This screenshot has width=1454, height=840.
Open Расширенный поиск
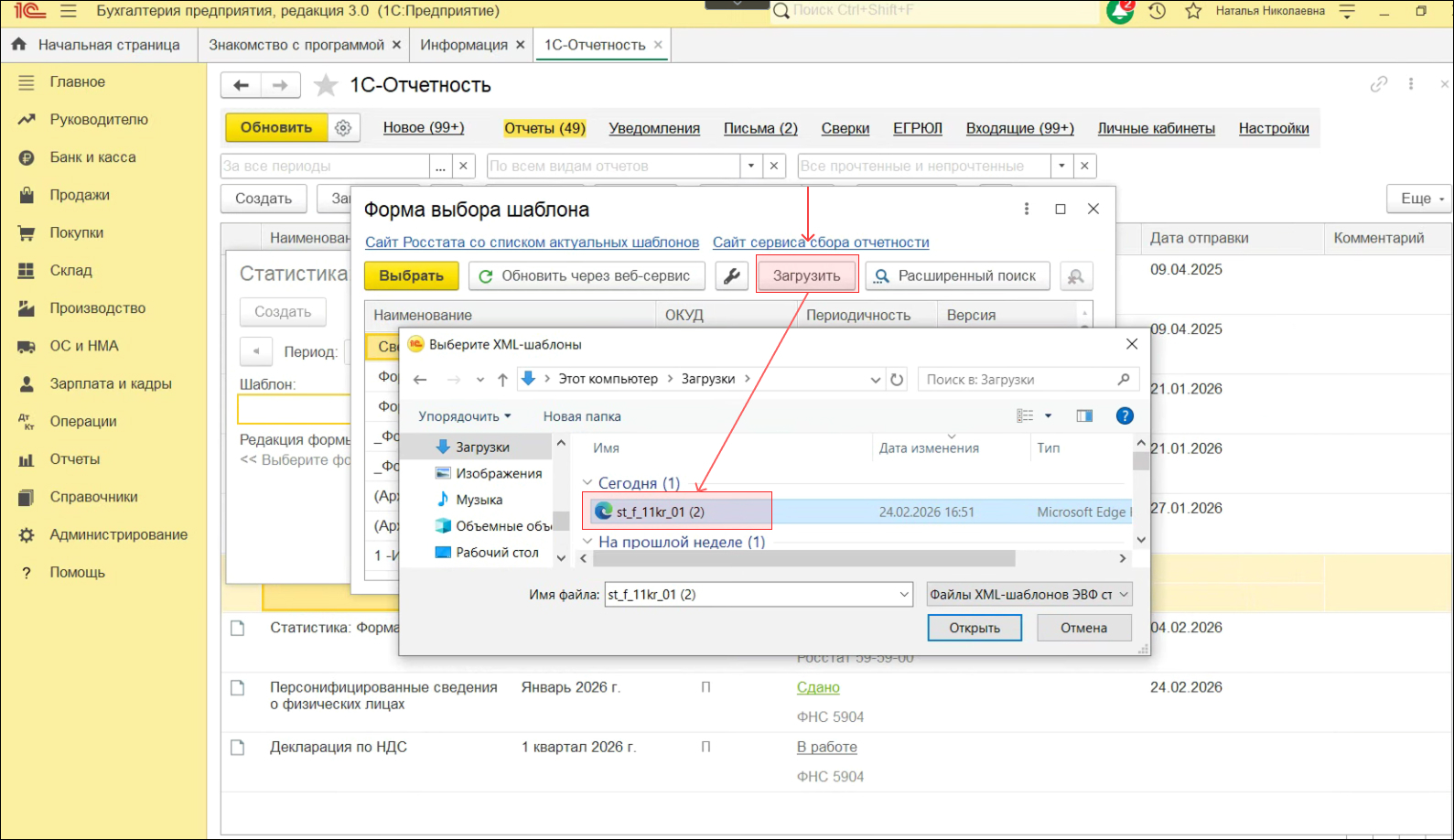click(x=956, y=275)
